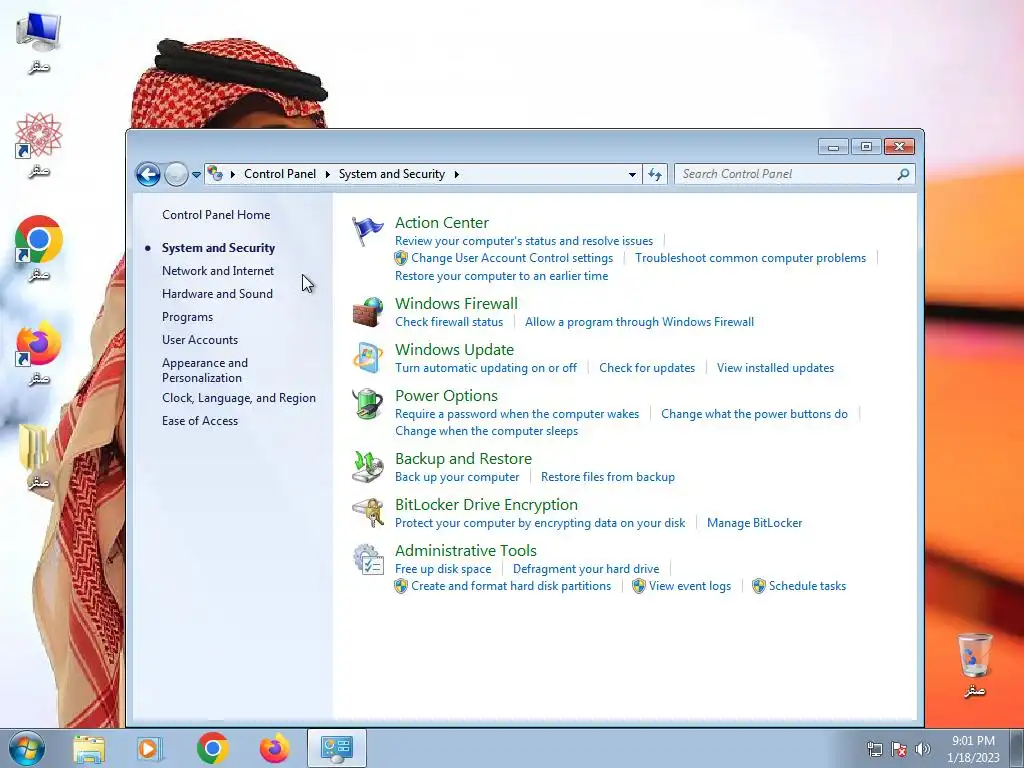Image resolution: width=1024 pixels, height=768 pixels.
Task: Open Firefox from the taskbar
Action: (274, 748)
